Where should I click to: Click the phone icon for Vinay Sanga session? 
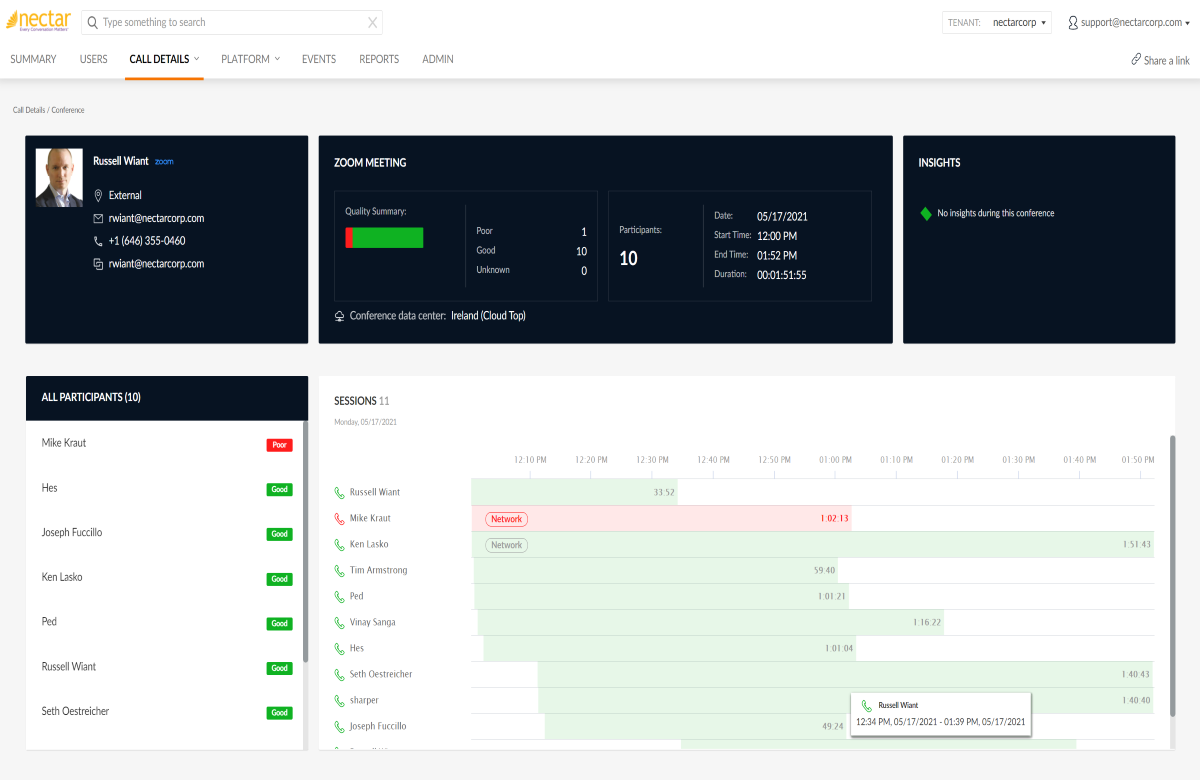(339, 623)
